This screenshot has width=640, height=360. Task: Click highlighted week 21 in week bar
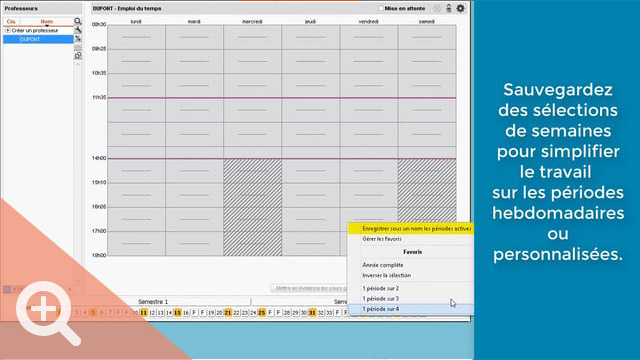(x=228, y=313)
